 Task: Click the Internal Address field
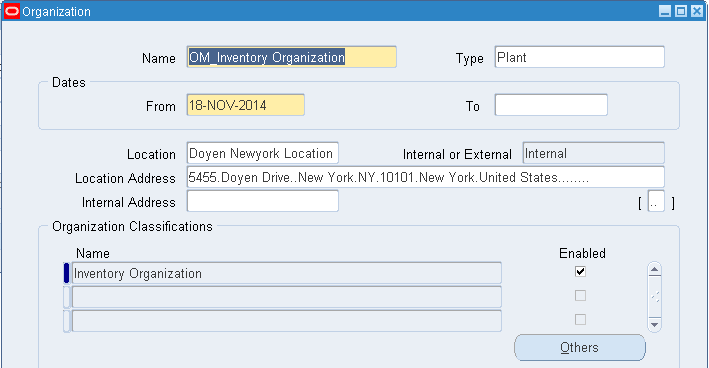263,201
